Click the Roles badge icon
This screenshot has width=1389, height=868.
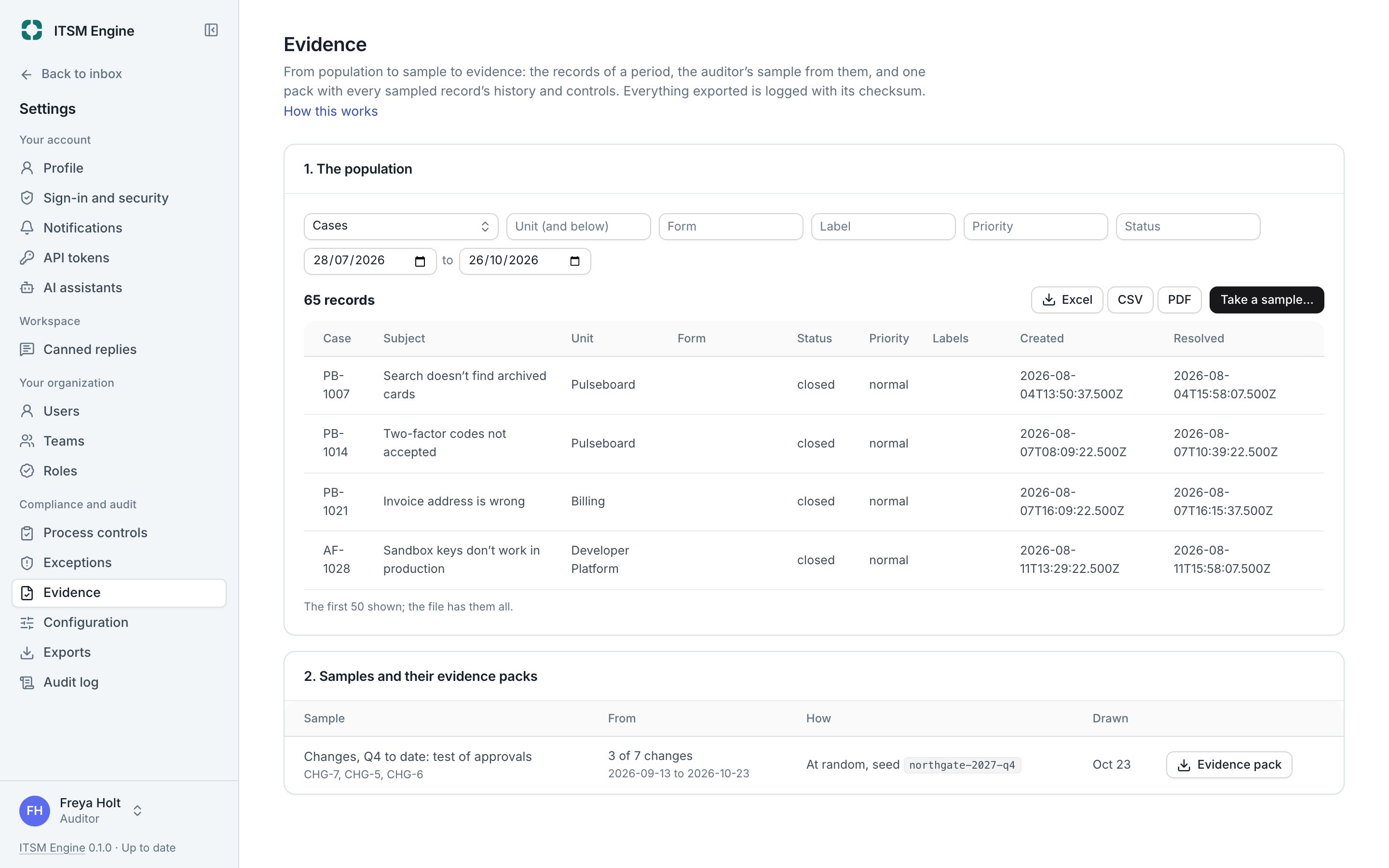tap(27, 471)
